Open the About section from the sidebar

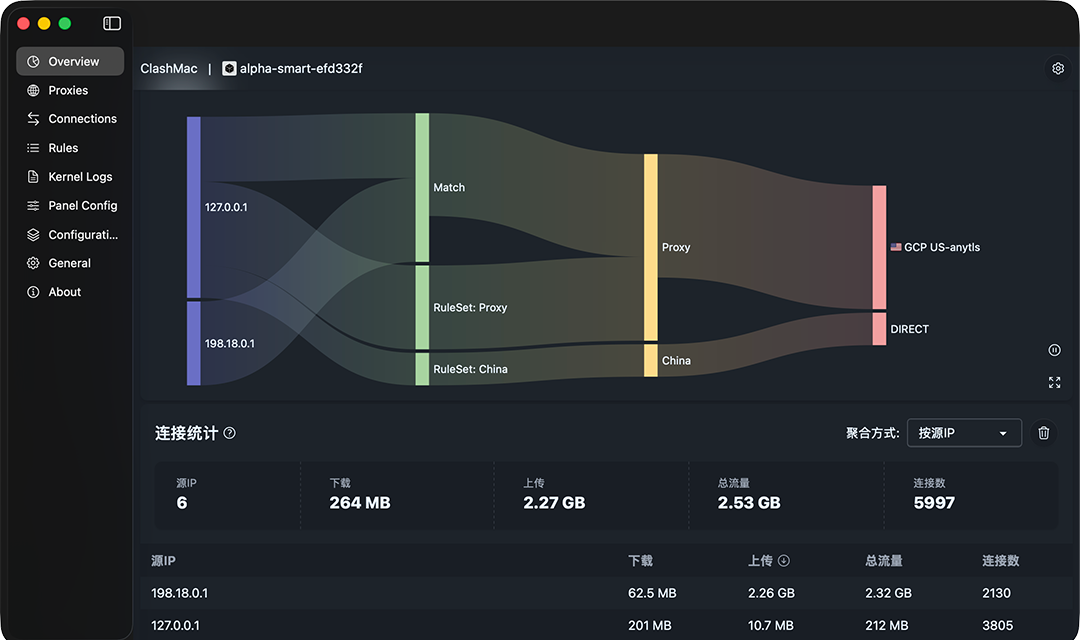point(62,291)
